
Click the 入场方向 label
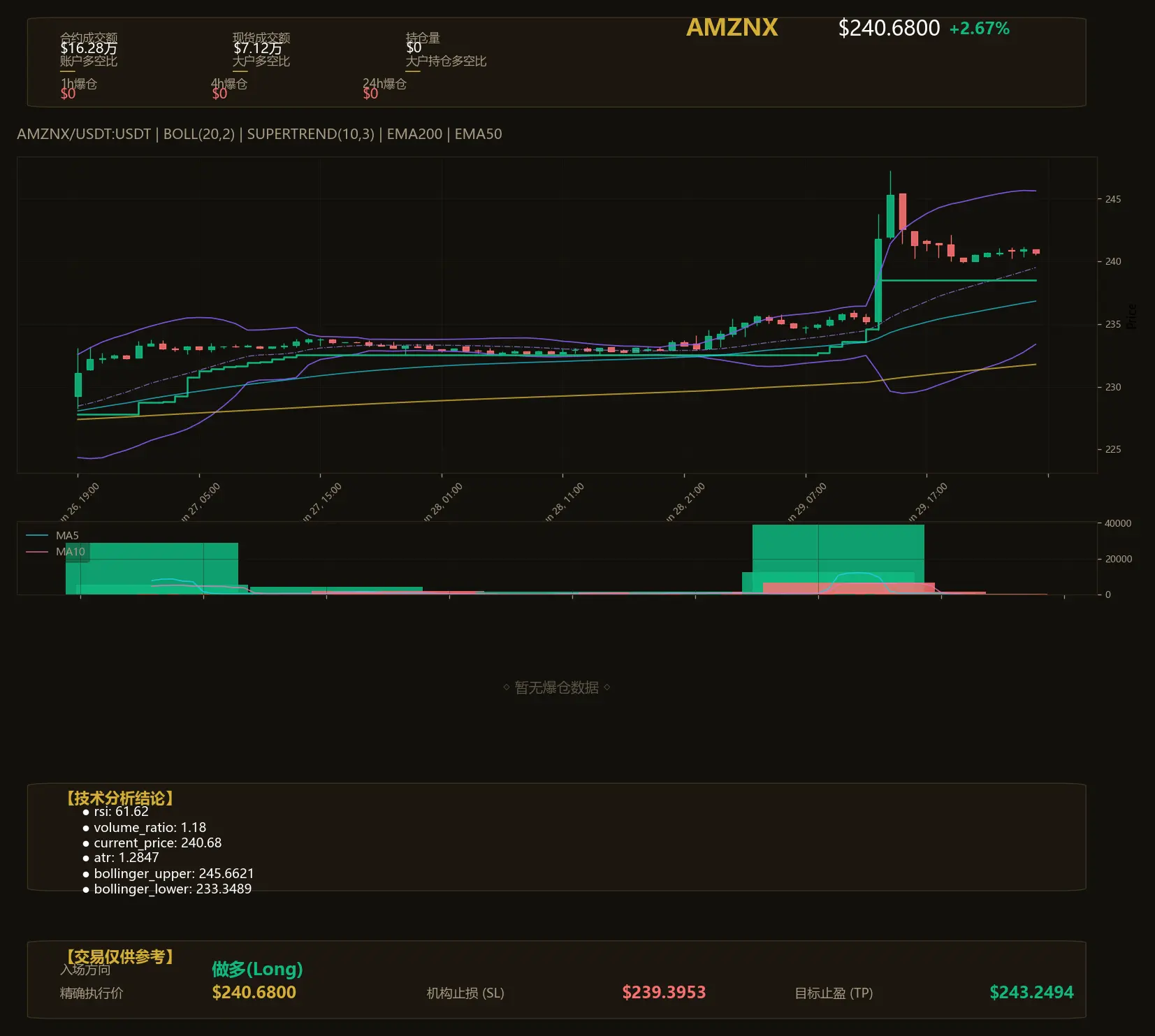click(85, 969)
